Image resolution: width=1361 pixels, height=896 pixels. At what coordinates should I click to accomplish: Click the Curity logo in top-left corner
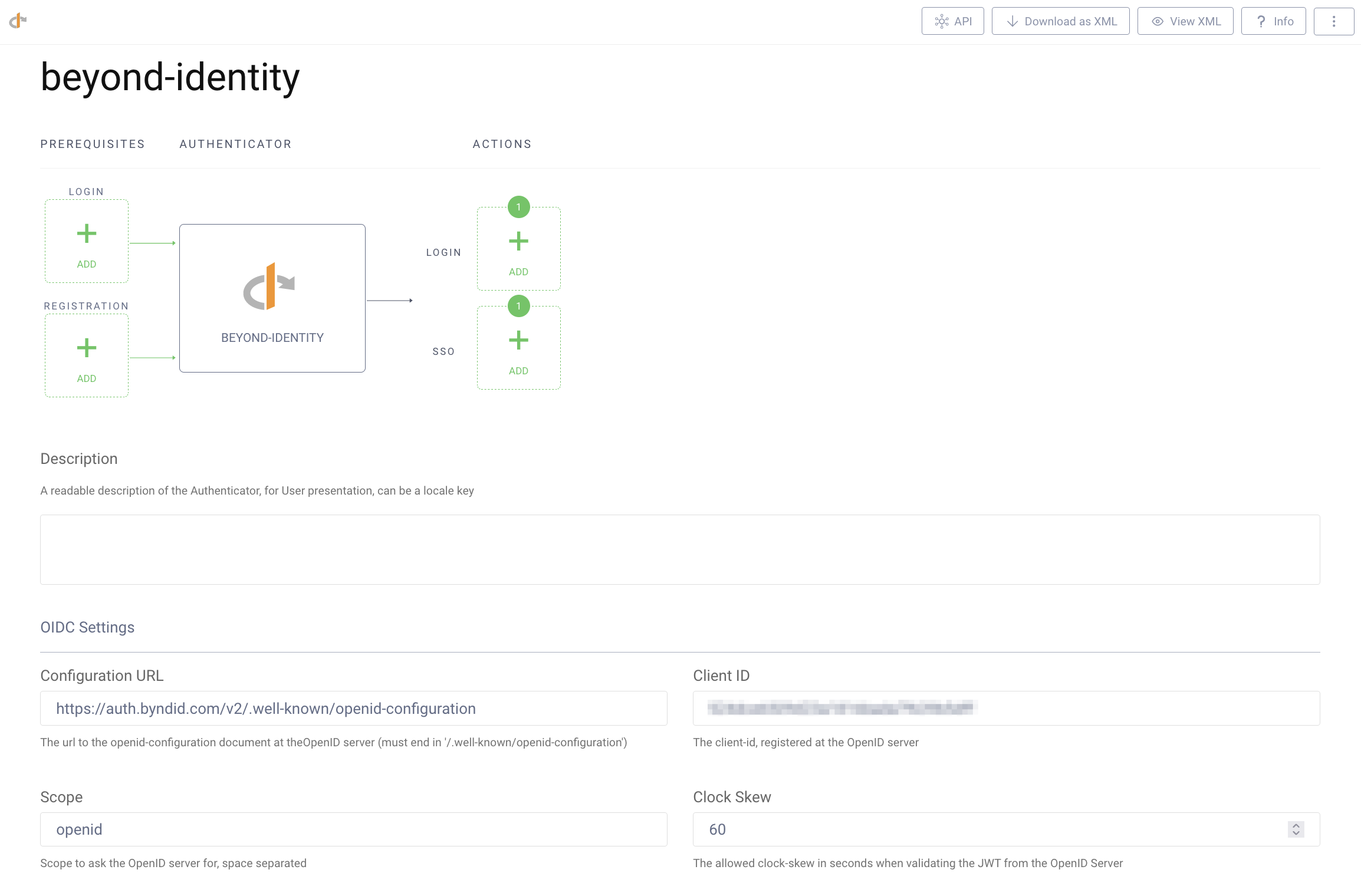[18, 21]
